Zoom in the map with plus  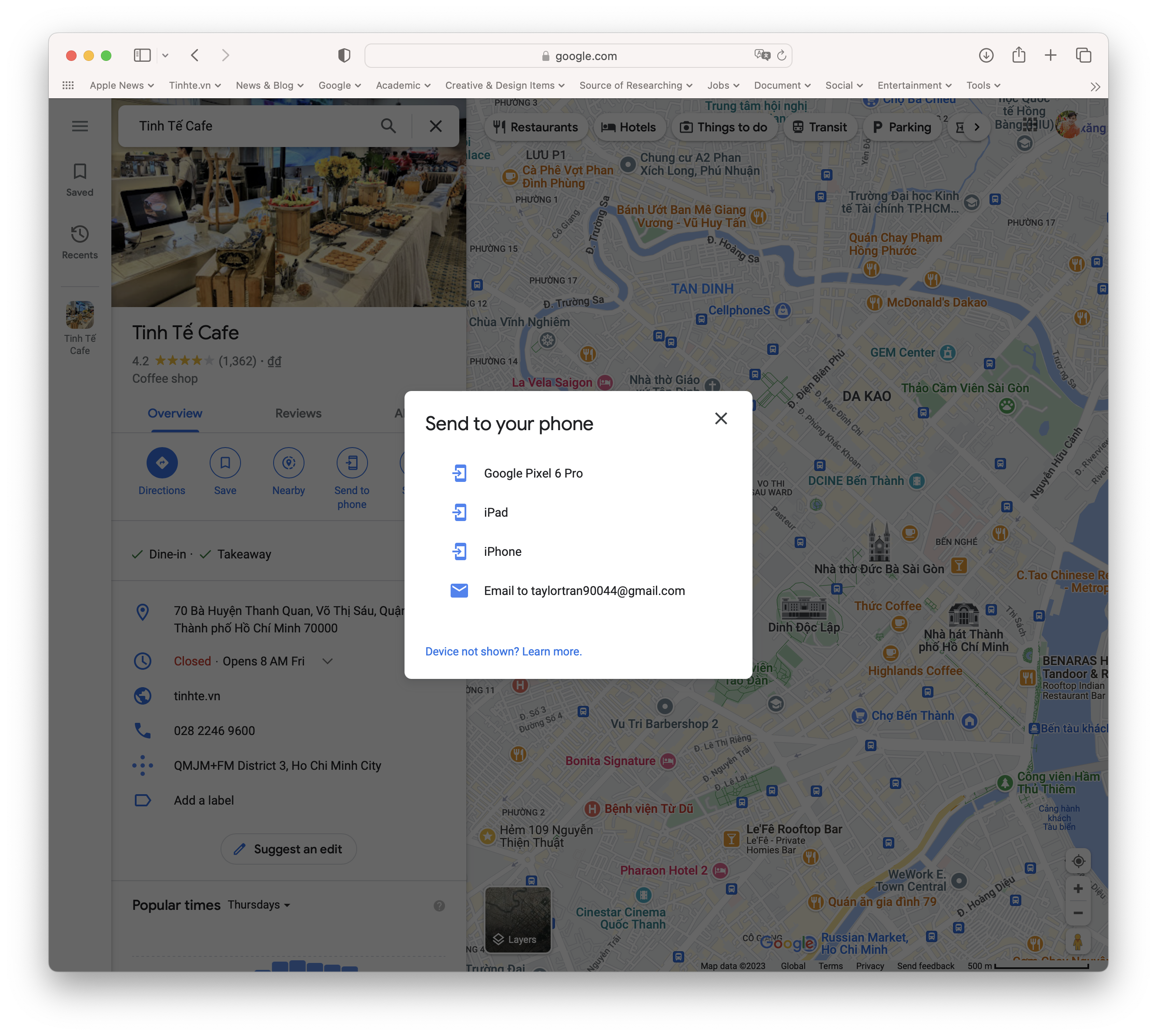(1078, 889)
